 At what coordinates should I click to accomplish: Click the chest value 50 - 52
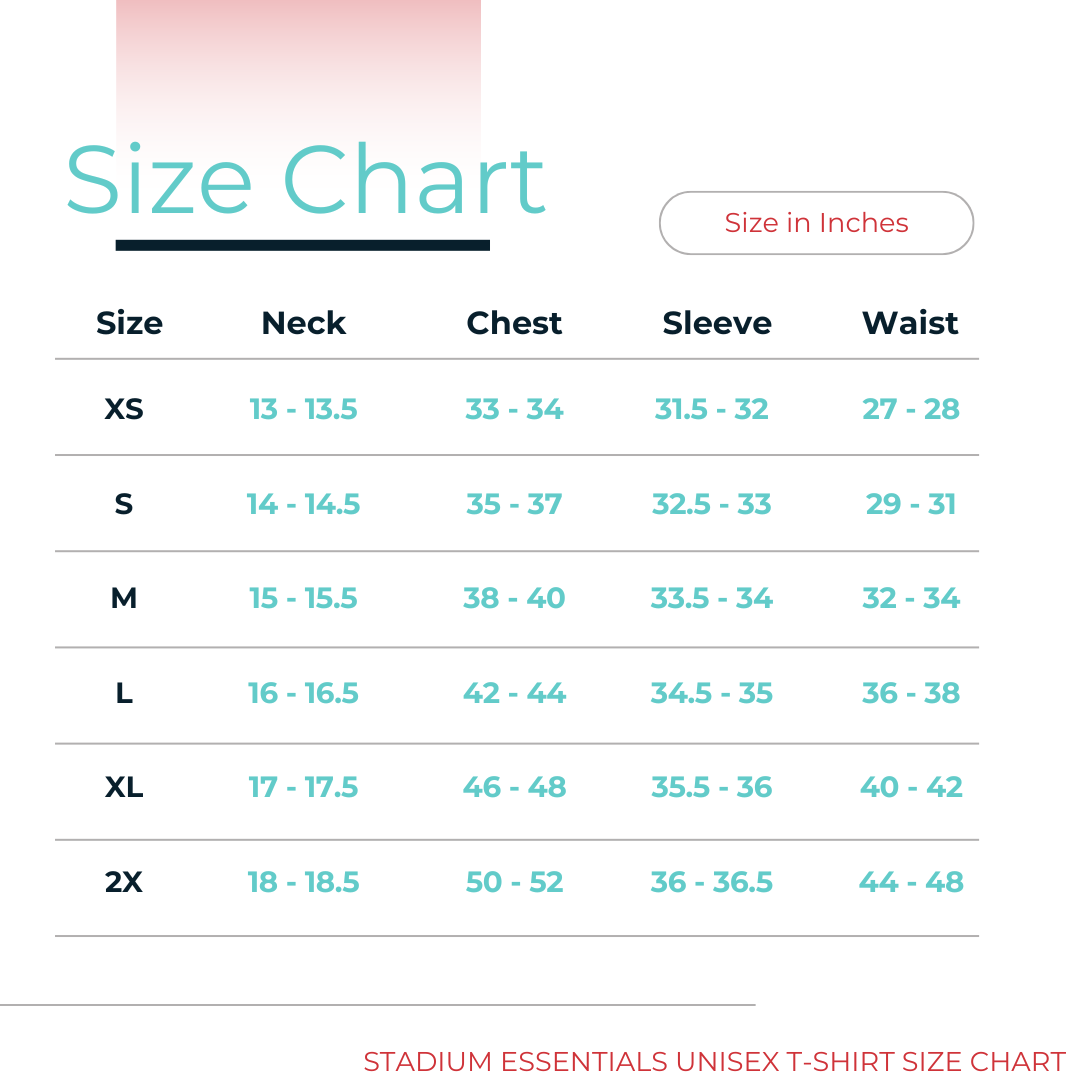tap(514, 882)
